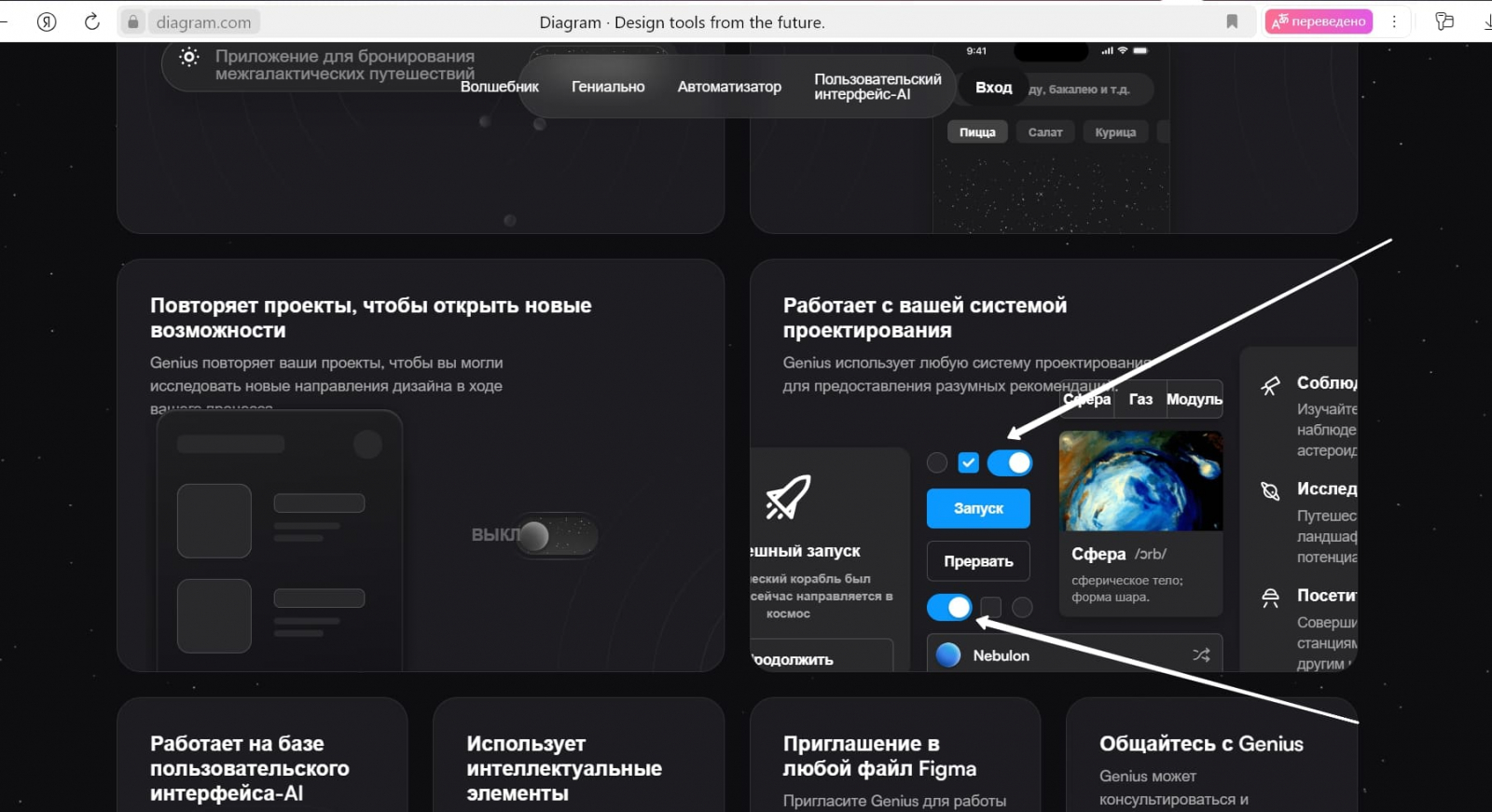Click the Nebulon selector row

[1074, 654]
